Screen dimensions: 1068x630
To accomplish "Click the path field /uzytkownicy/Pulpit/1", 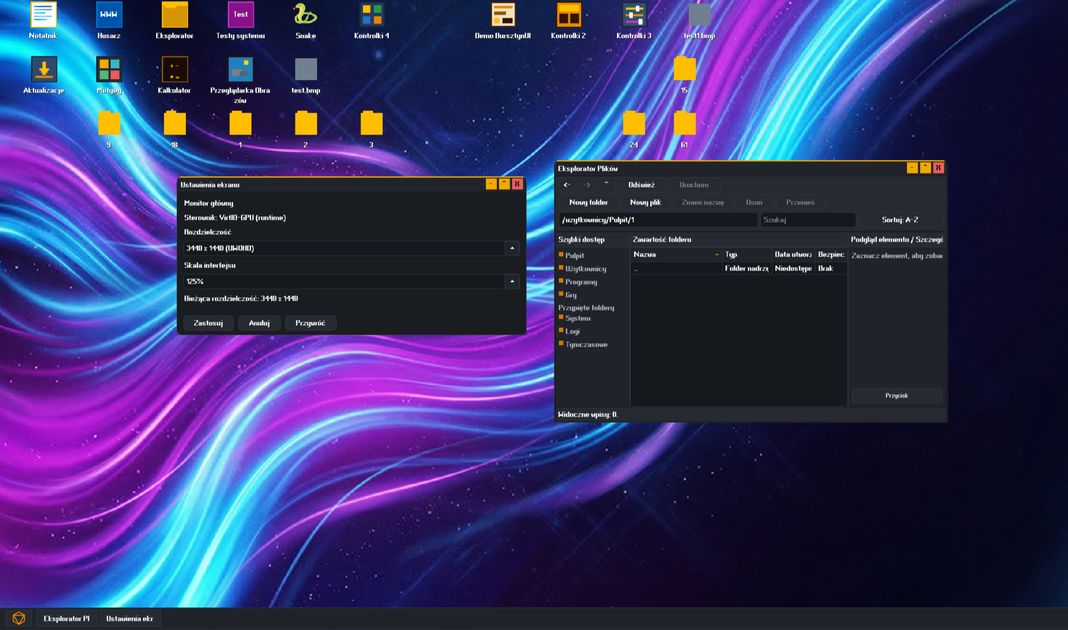I will coord(658,220).
